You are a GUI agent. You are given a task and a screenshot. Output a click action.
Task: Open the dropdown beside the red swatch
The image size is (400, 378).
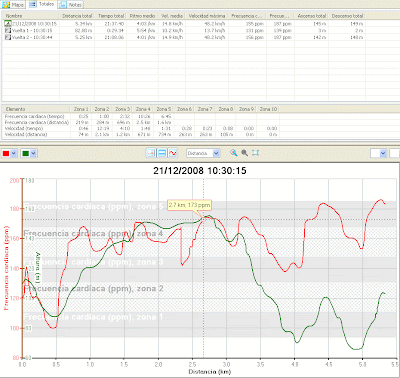[x=14, y=153]
